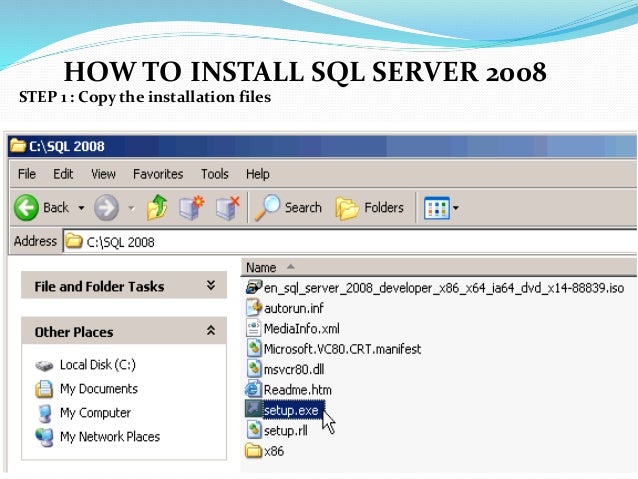Image resolution: width=638 pixels, height=479 pixels.
Task: Open the Tools menu
Action: pyautogui.click(x=214, y=174)
